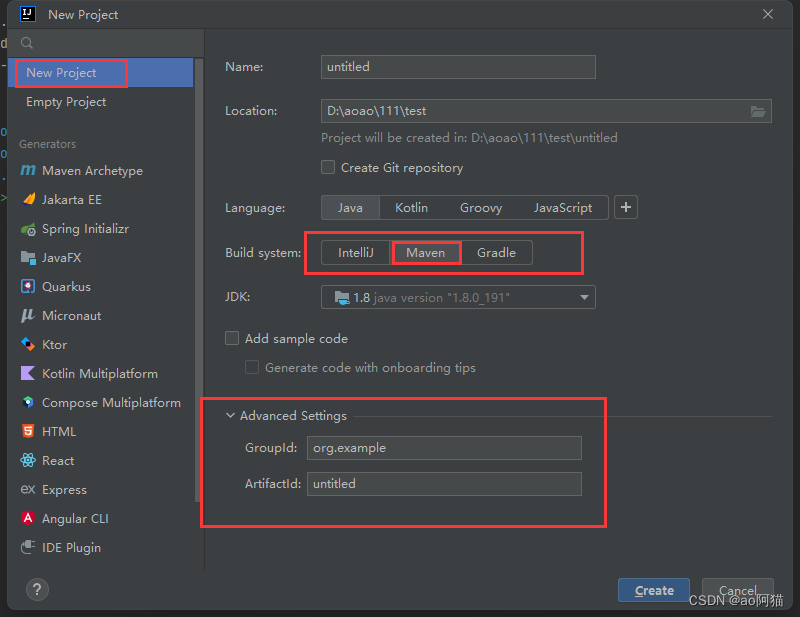Screen dimensions: 800x617
Task: Choose IntelliJ build system
Action: [x=356, y=253]
